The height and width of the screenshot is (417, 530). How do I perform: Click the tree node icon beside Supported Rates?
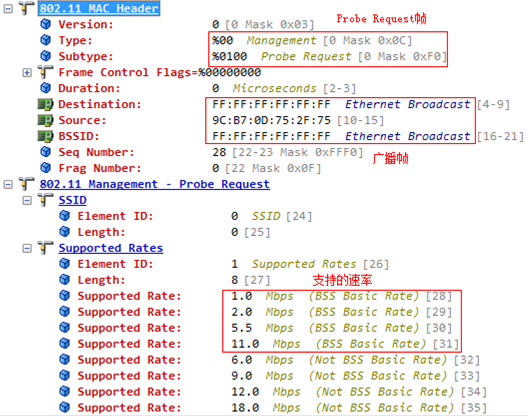click(46, 248)
